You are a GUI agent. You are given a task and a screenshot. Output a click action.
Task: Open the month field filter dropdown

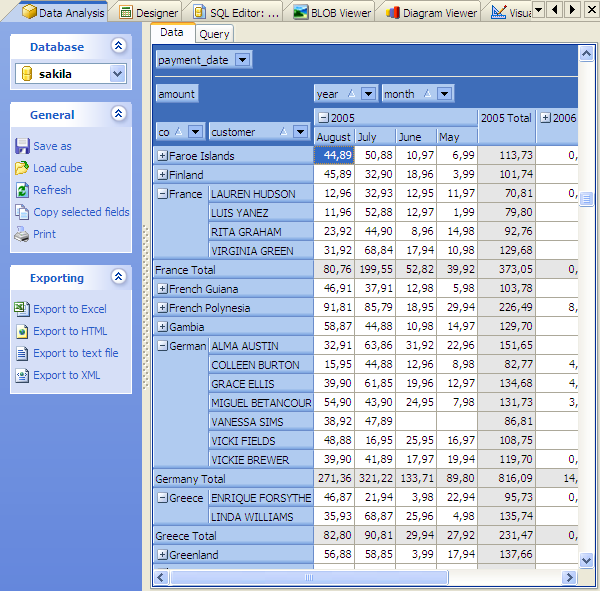(x=444, y=94)
